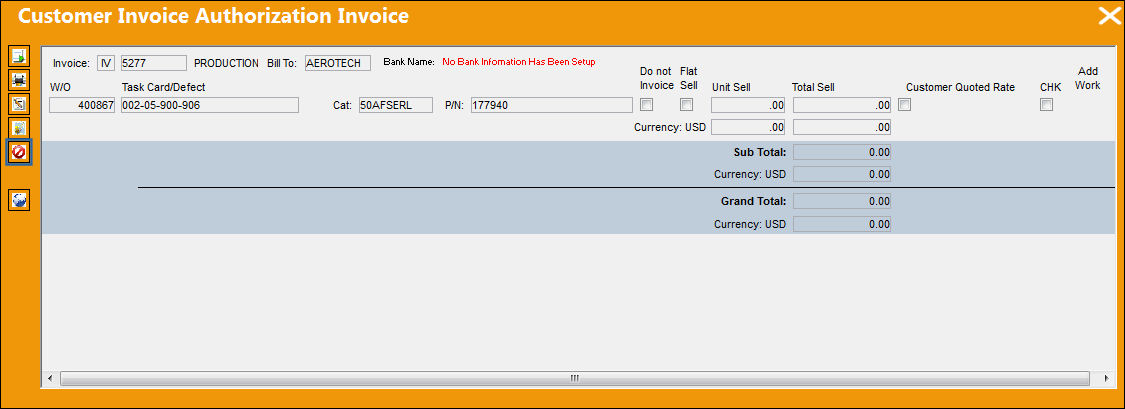This screenshot has height=409, width=1125.
Task: Click the Add Work column header
Action: click(x=1088, y=78)
